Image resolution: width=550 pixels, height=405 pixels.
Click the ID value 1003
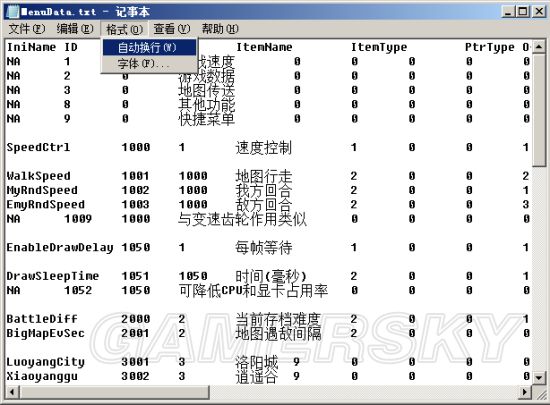tap(136, 204)
